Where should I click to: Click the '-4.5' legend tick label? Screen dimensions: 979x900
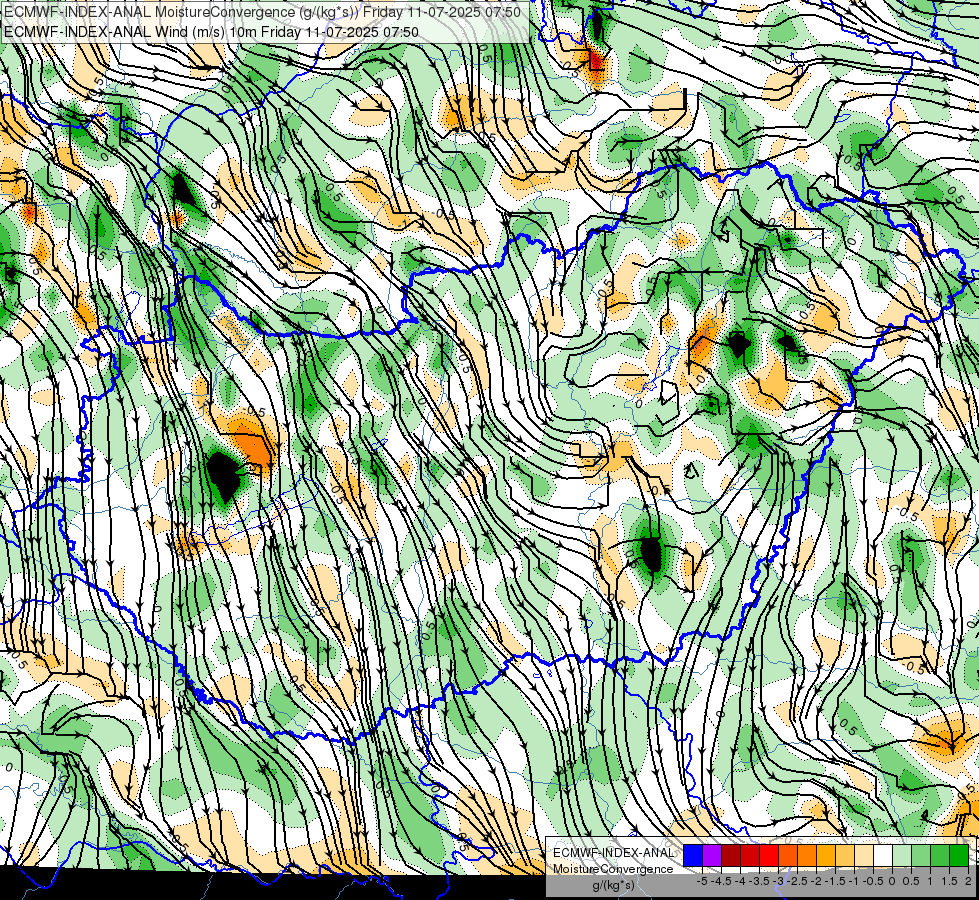721,881
